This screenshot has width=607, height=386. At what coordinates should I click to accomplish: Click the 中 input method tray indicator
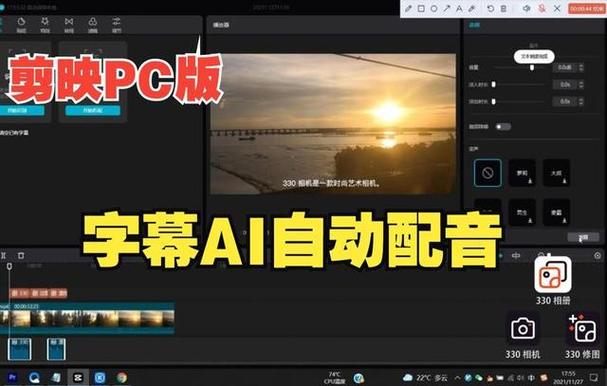tap(532, 377)
